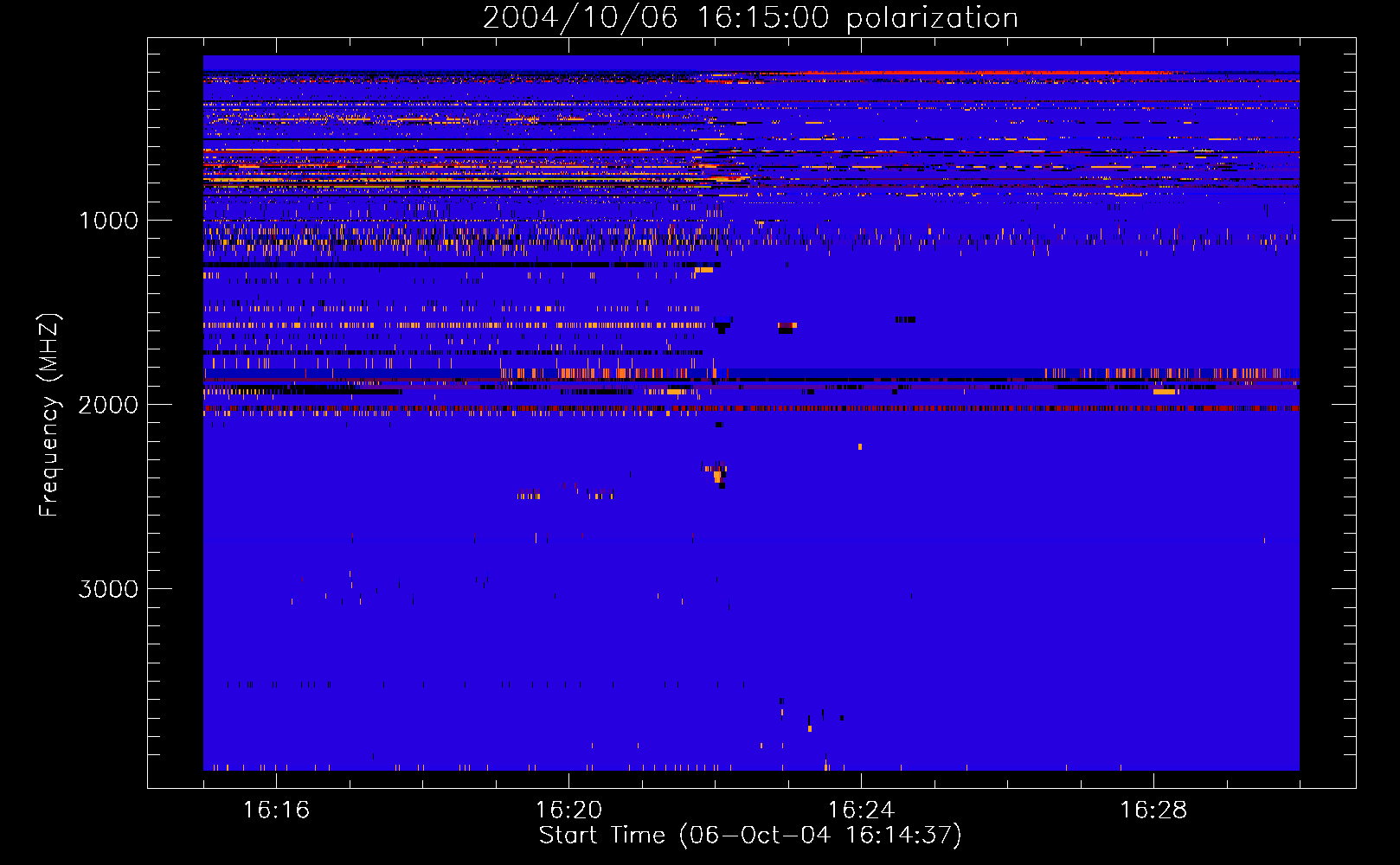Click the plot title "2004/10/06 16:15:00 polarization"

coord(750,18)
